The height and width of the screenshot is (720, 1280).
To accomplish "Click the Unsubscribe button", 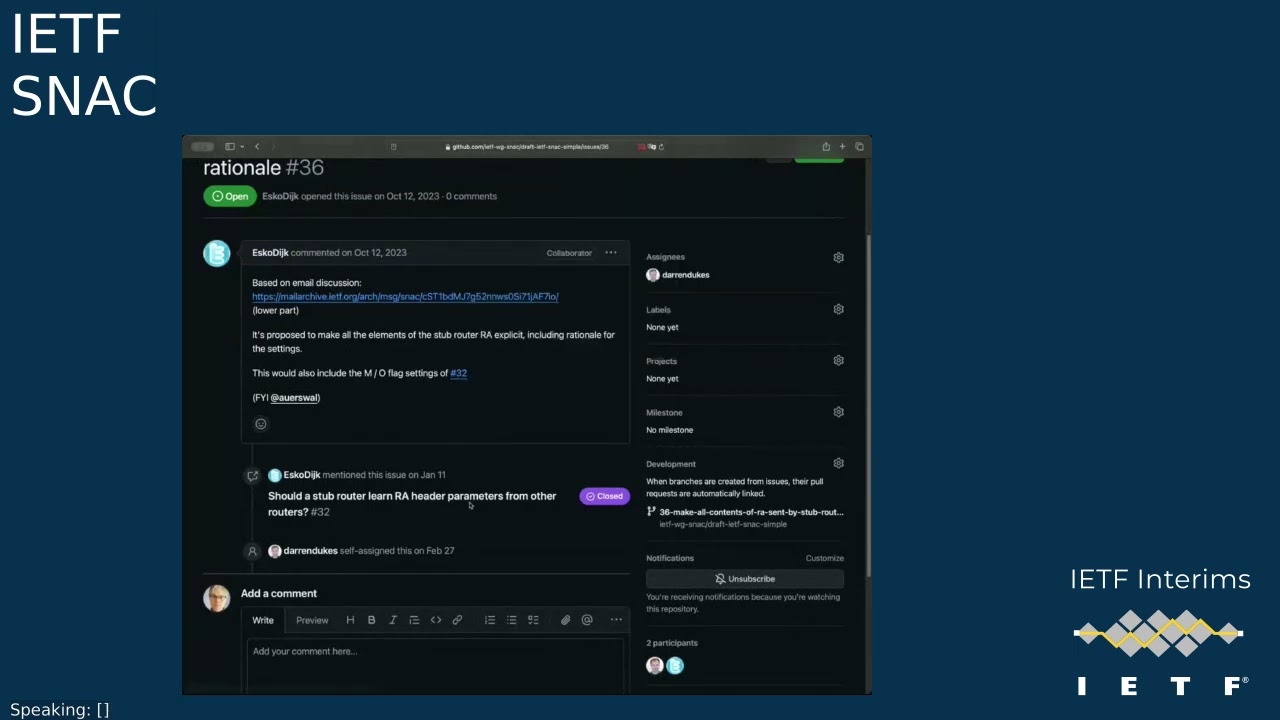I will (745, 579).
